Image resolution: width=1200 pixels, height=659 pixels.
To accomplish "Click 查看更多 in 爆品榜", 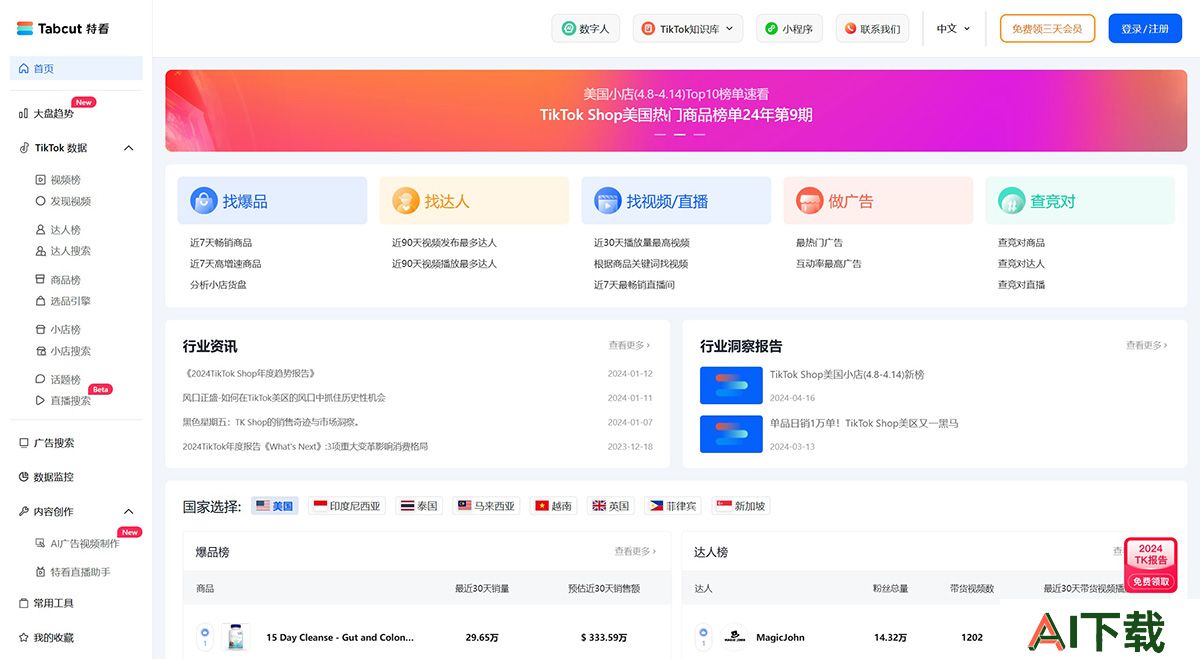I will 636,552.
